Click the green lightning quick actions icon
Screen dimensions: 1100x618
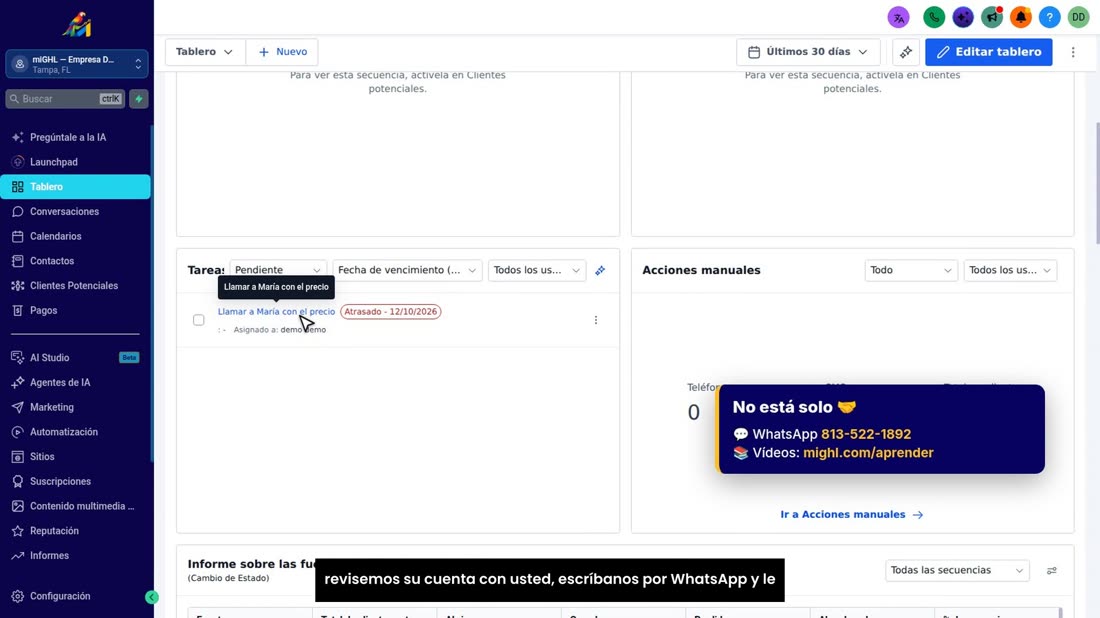pos(139,99)
